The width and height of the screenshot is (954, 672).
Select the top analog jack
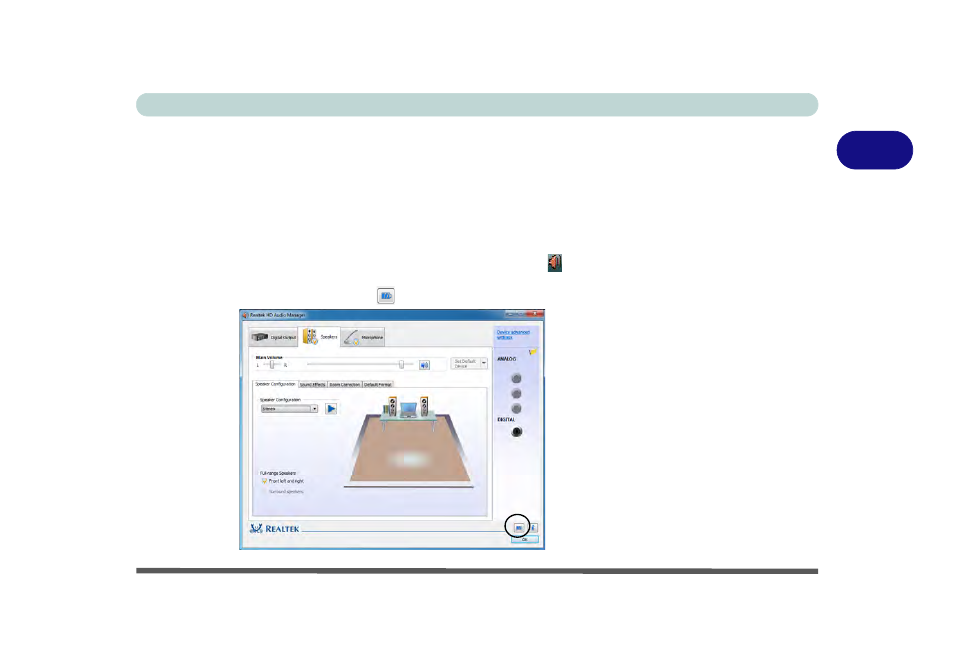point(517,378)
